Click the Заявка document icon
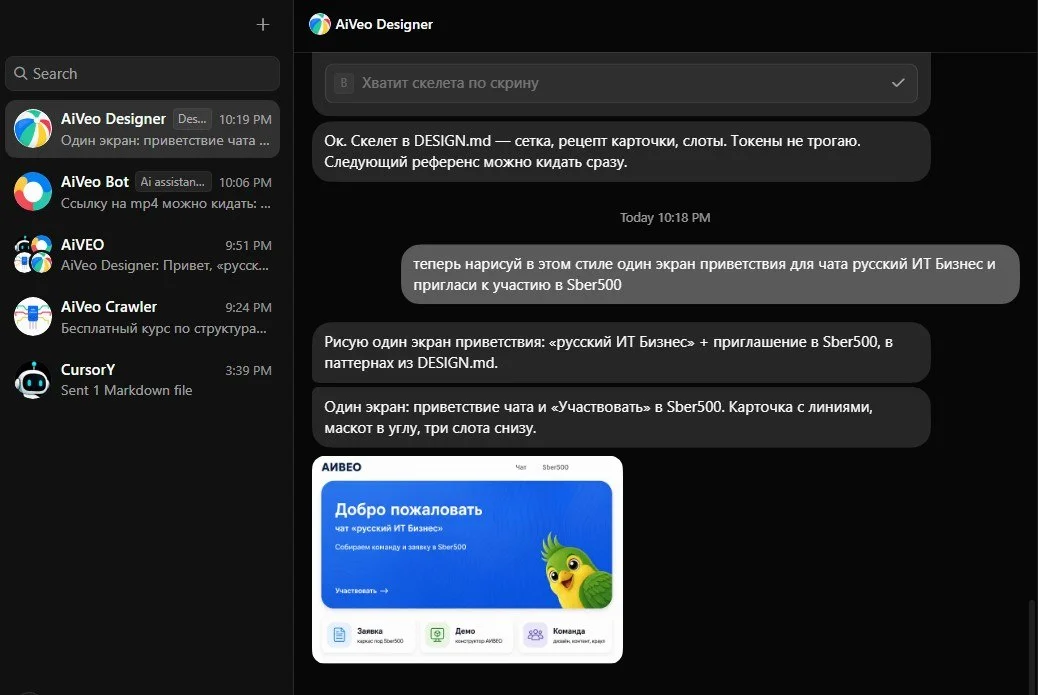This screenshot has width=1038, height=695. [340, 635]
